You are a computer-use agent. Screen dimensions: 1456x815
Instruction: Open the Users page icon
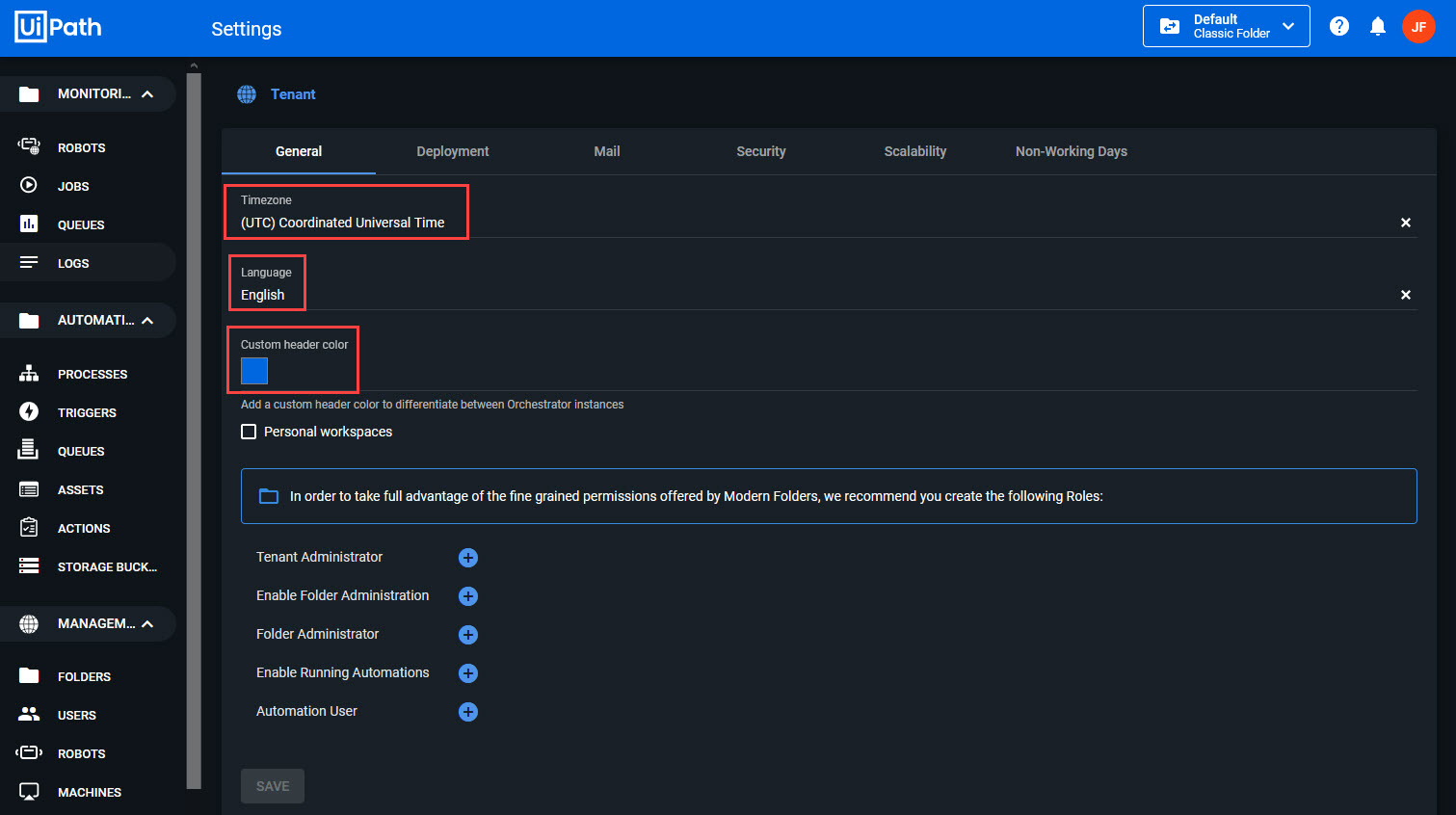pyautogui.click(x=29, y=715)
